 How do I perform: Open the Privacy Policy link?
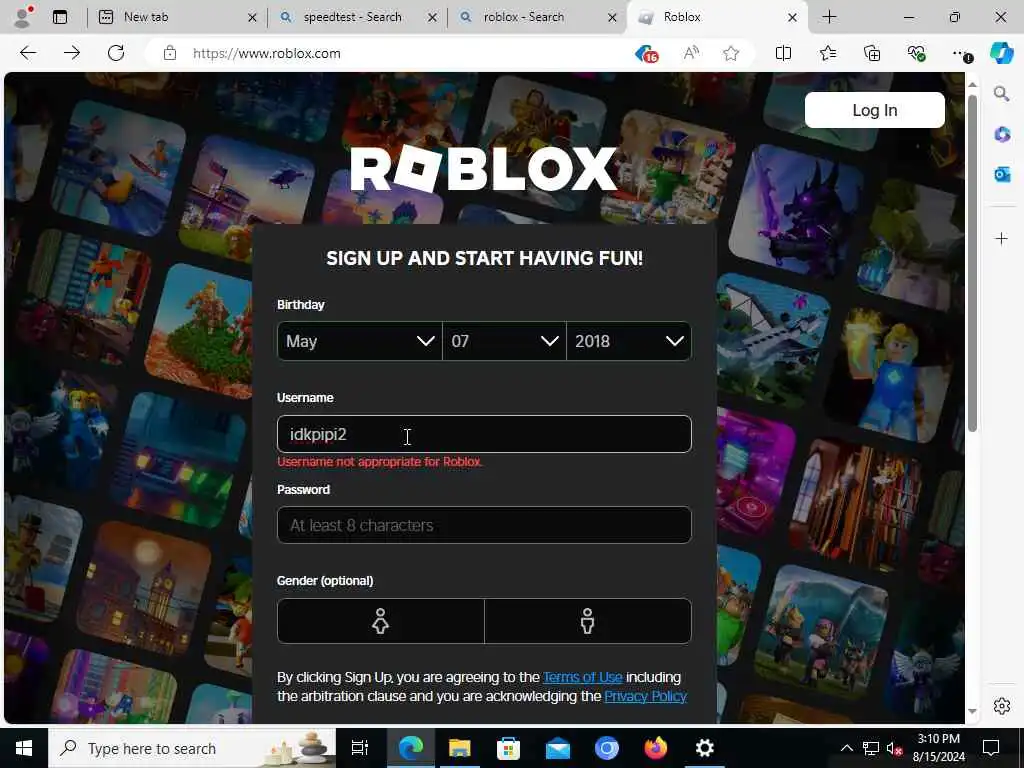pyautogui.click(x=645, y=697)
